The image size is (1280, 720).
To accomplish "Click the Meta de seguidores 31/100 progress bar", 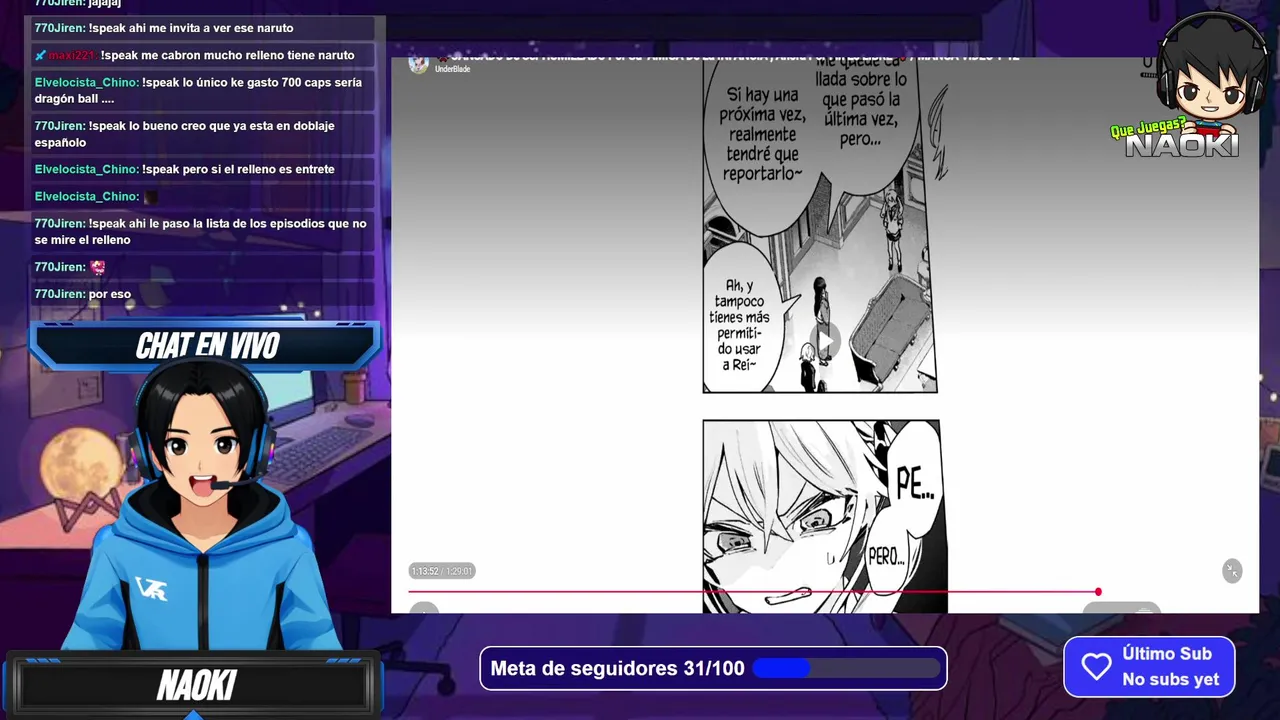I will (846, 668).
